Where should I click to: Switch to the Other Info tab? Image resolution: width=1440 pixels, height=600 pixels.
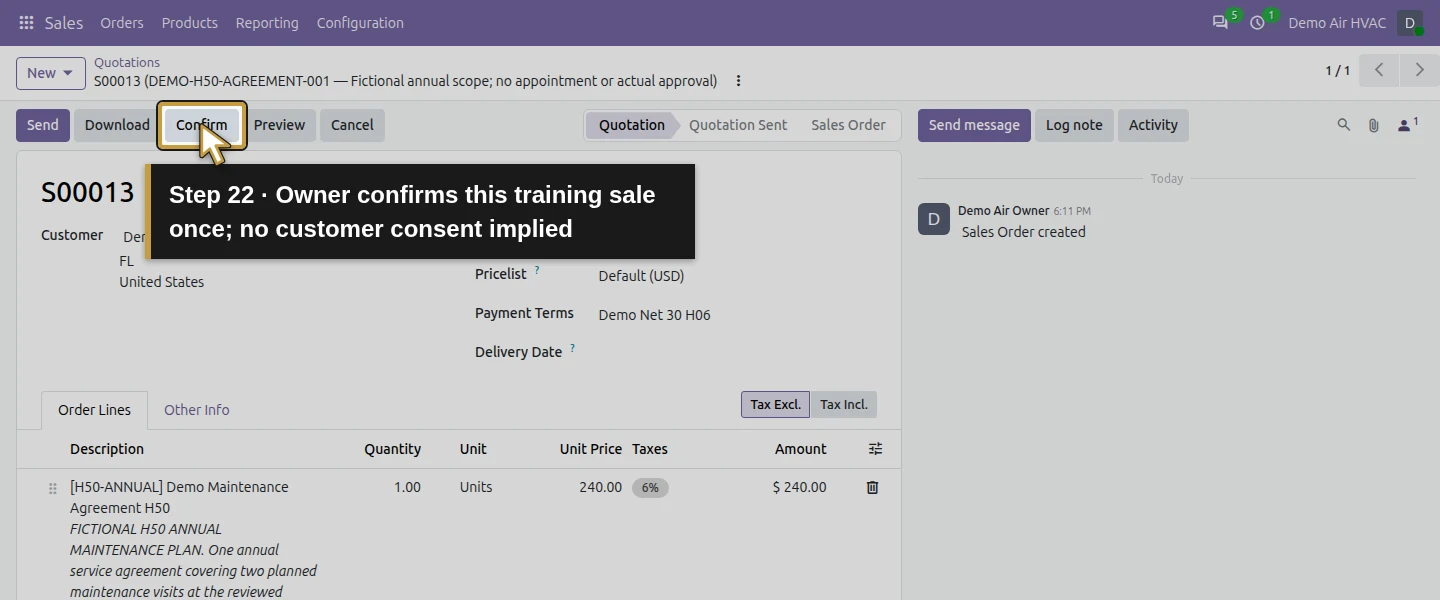point(196,410)
